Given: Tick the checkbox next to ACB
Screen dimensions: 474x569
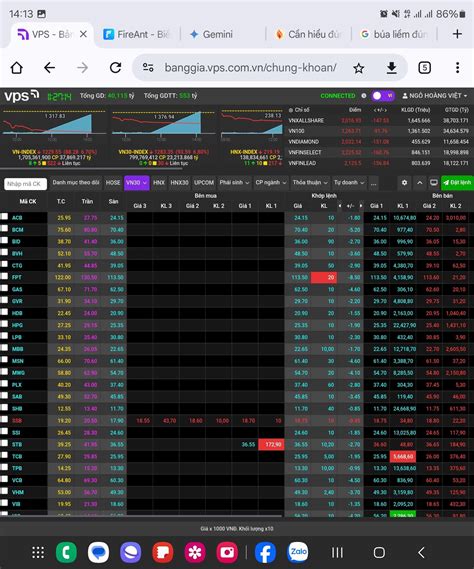Looking at the screenshot, I should (4, 217).
